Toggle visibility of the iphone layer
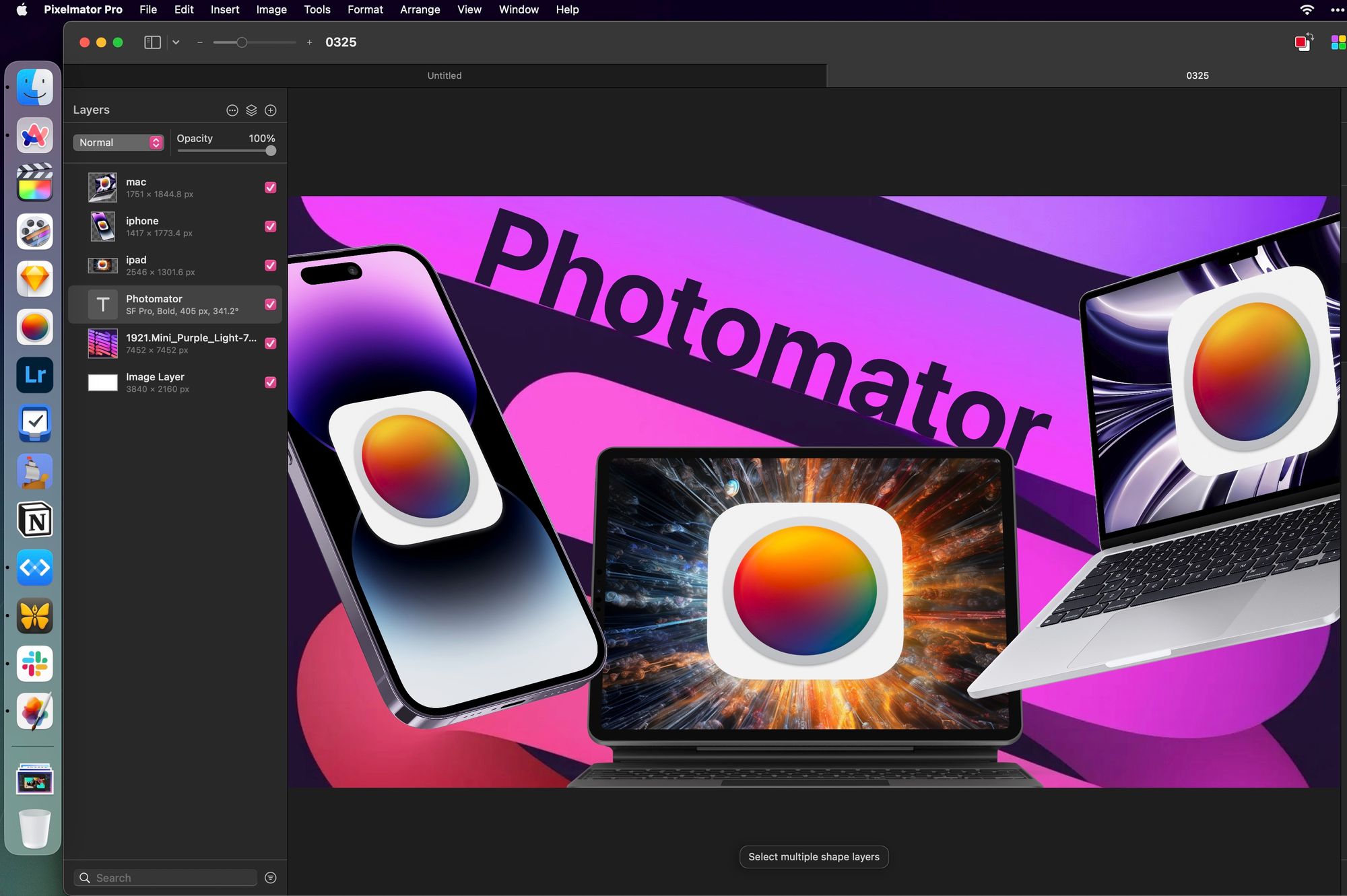 (x=271, y=227)
